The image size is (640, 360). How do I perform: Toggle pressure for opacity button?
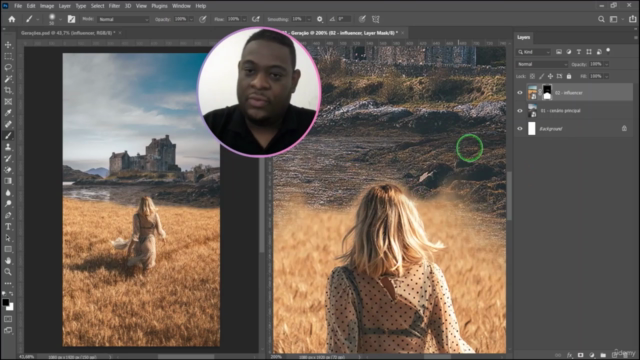coord(203,19)
